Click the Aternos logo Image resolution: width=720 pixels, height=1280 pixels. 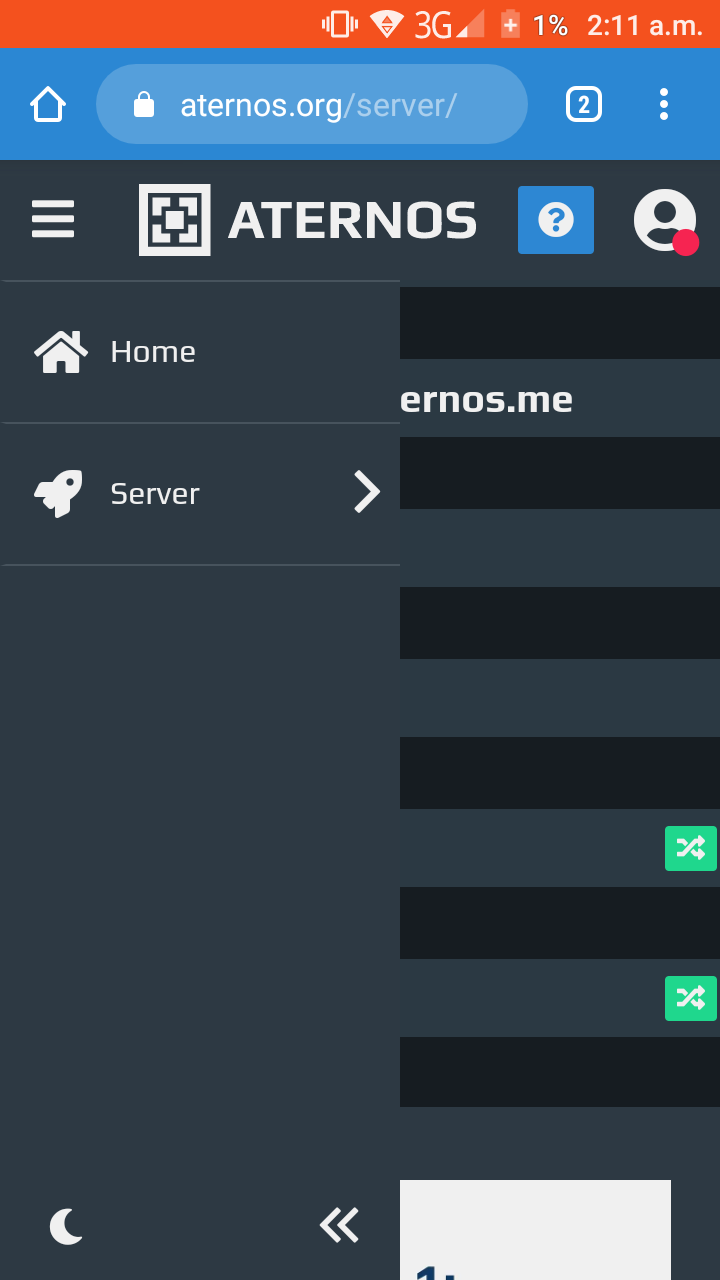pos(174,220)
